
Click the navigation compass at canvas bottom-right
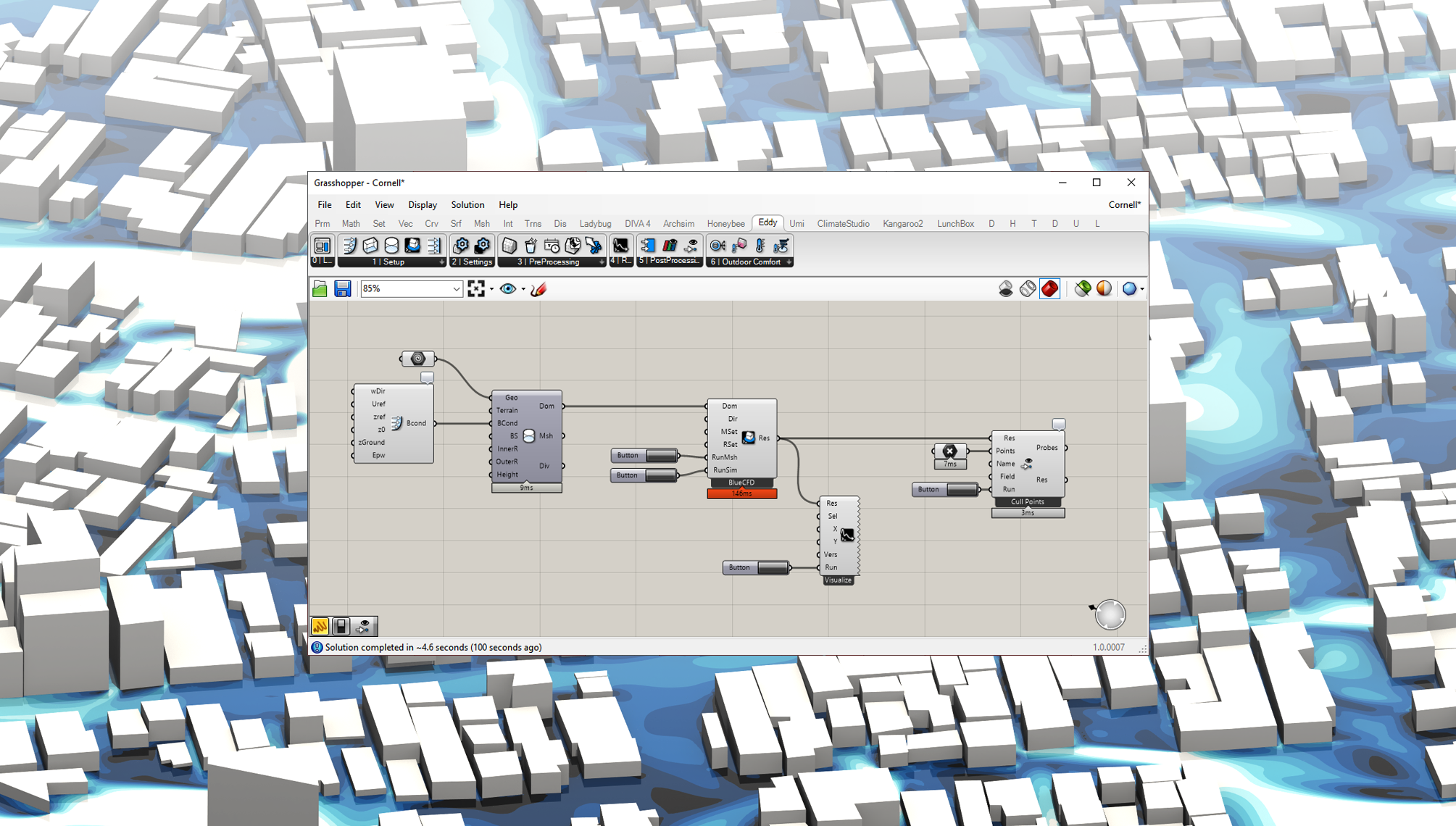click(x=1109, y=614)
